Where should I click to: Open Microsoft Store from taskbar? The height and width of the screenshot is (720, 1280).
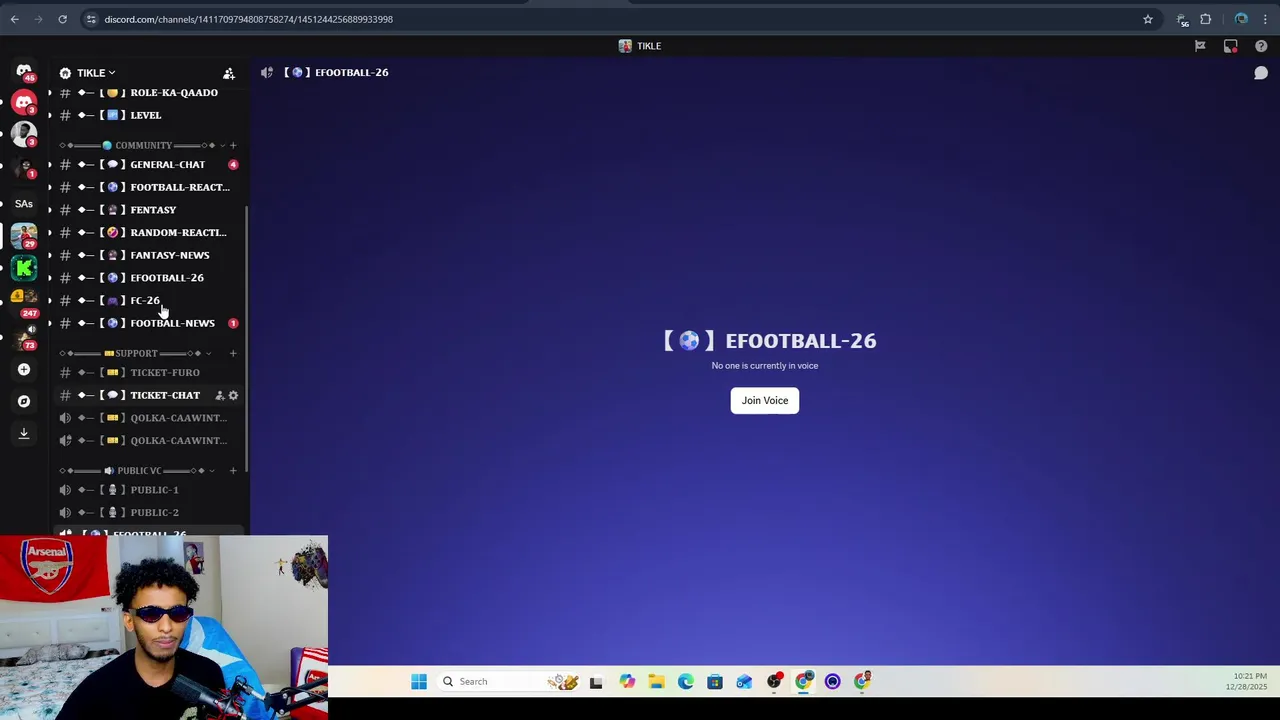[714, 681]
